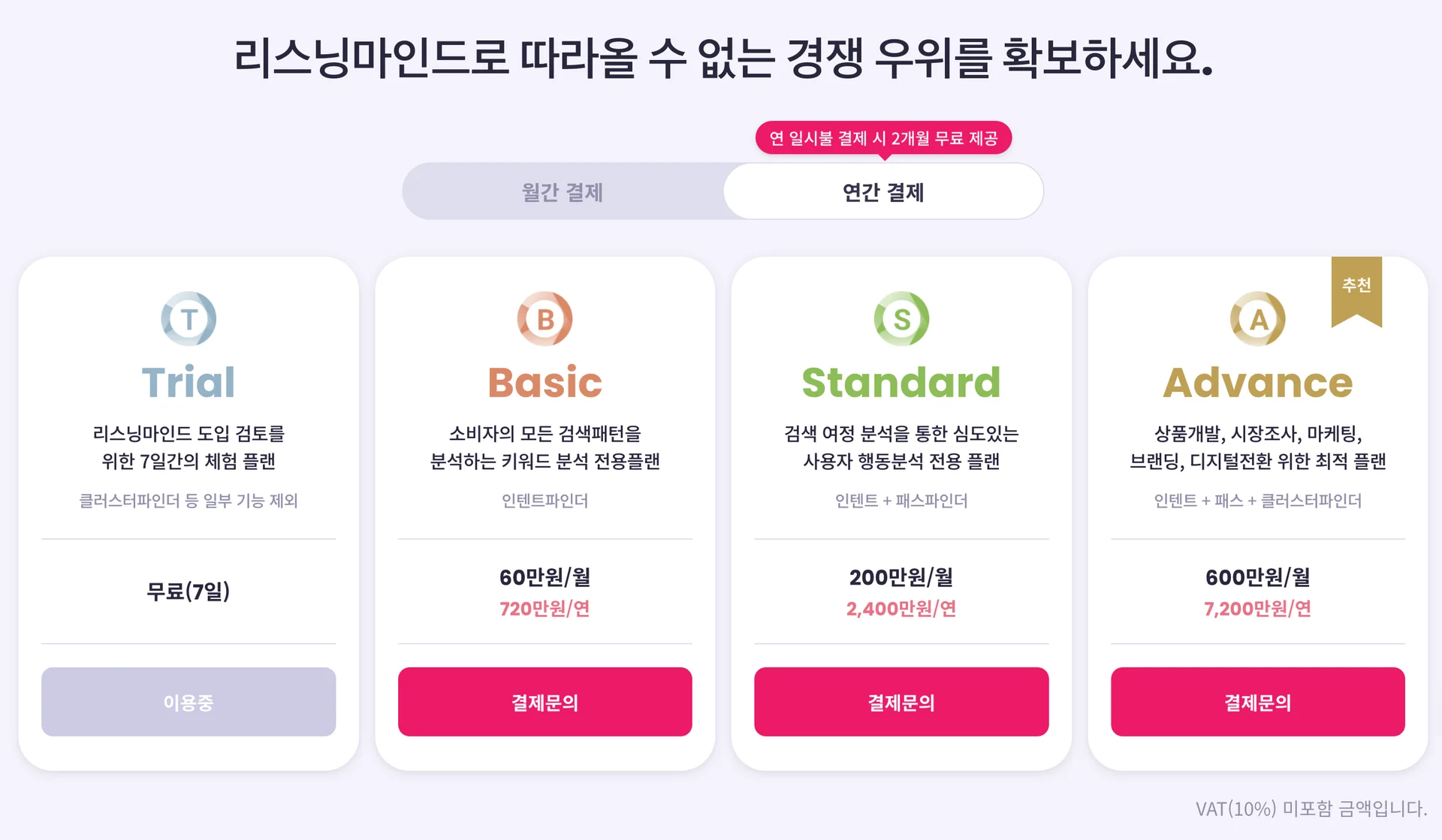Click 결제문의 on the Advance card
Image resolution: width=1442 pixels, height=840 pixels.
[x=1256, y=702]
